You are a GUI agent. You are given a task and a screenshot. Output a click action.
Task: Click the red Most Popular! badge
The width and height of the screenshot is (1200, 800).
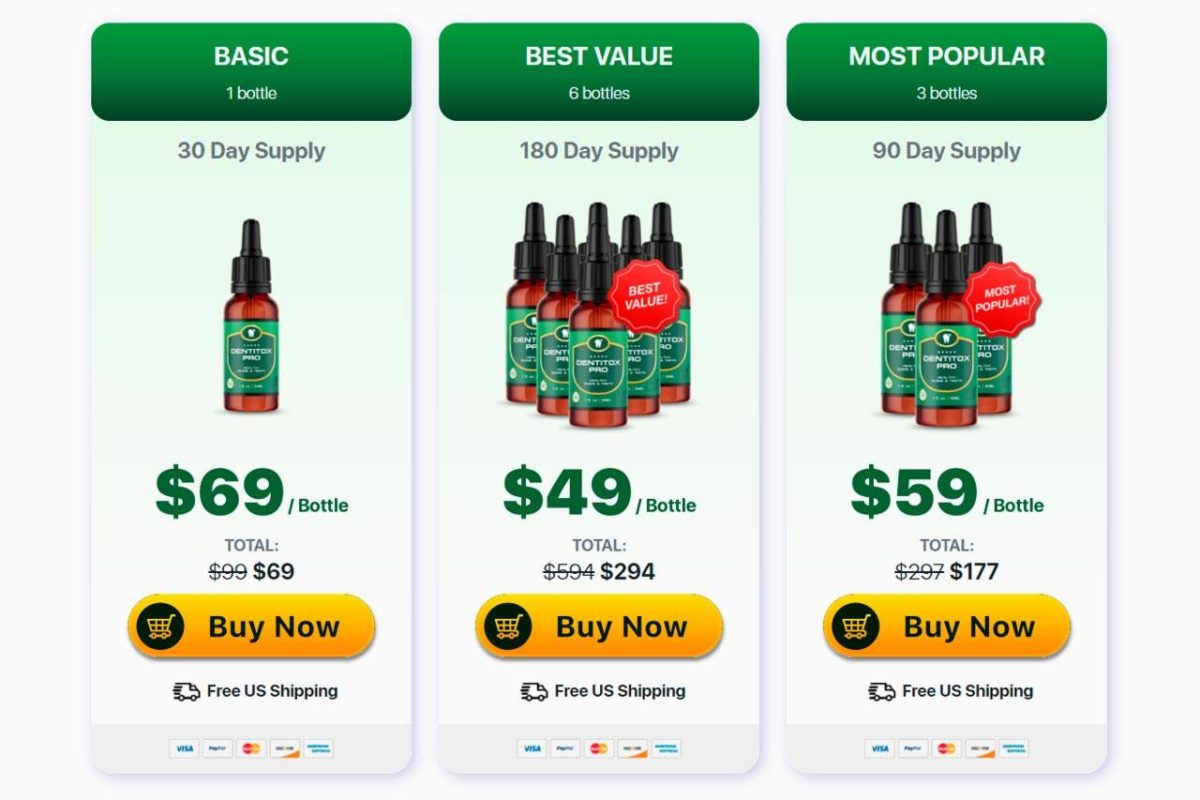click(x=1003, y=298)
